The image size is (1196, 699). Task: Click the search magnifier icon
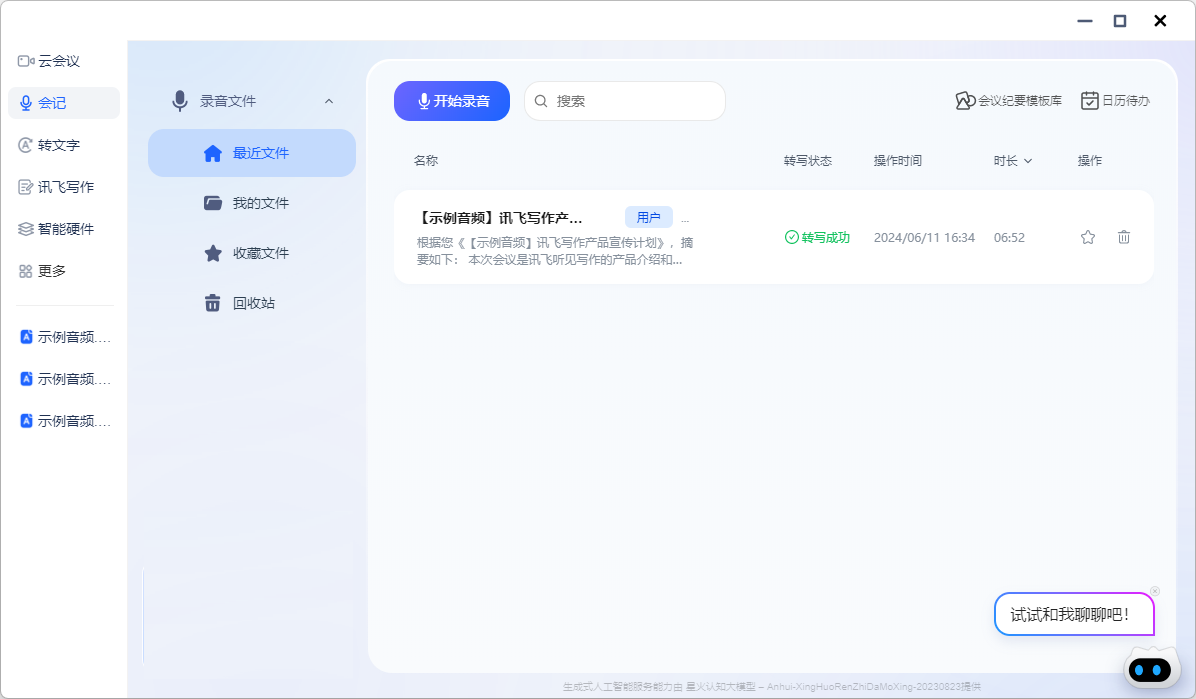coord(541,101)
